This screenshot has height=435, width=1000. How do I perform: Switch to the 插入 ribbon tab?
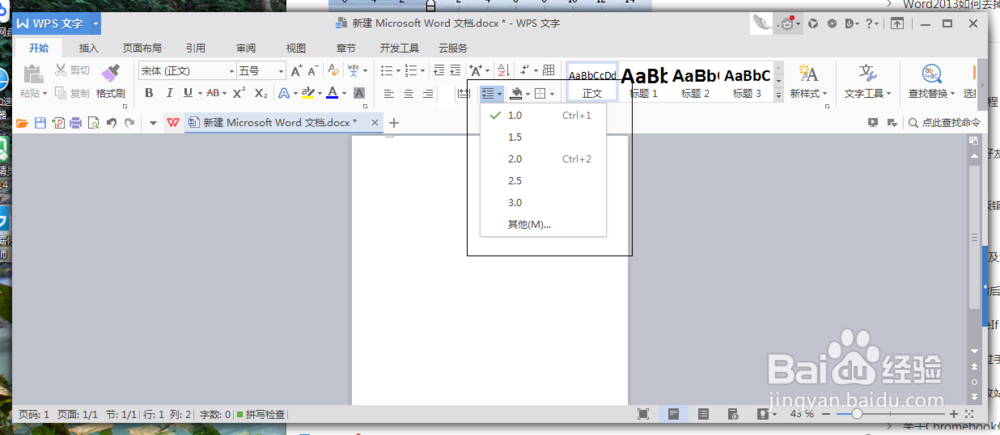pyautogui.click(x=89, y=48)
